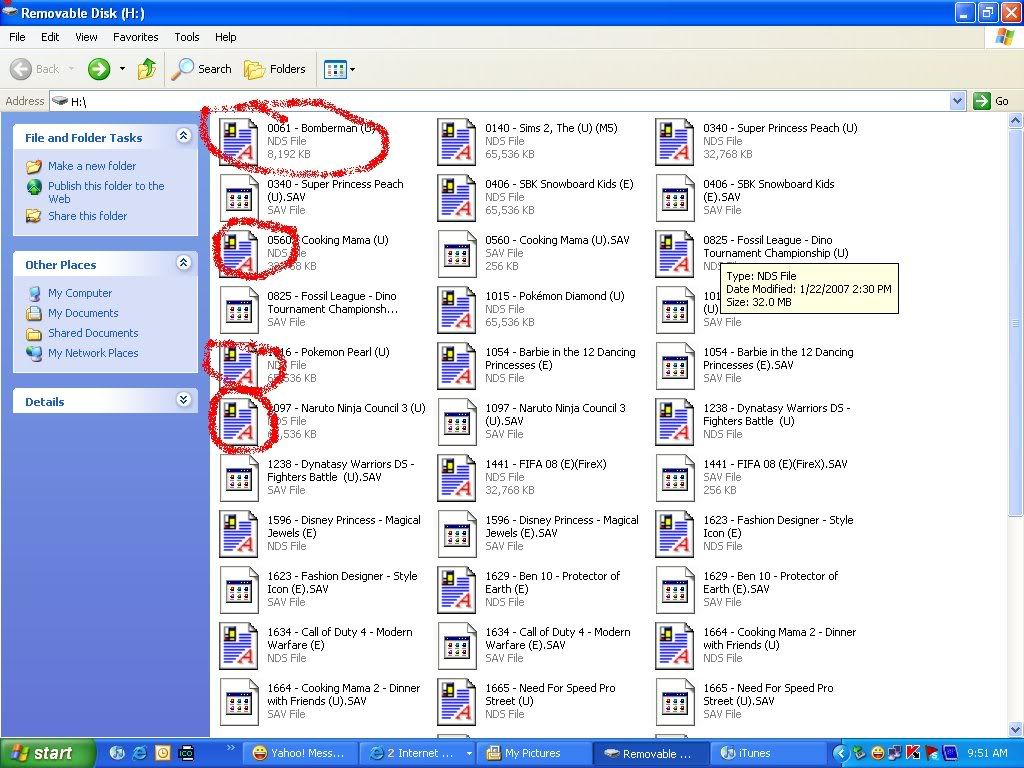Select the Disney Princess Magical Jewels (E) NDS icon

(238, 534)
